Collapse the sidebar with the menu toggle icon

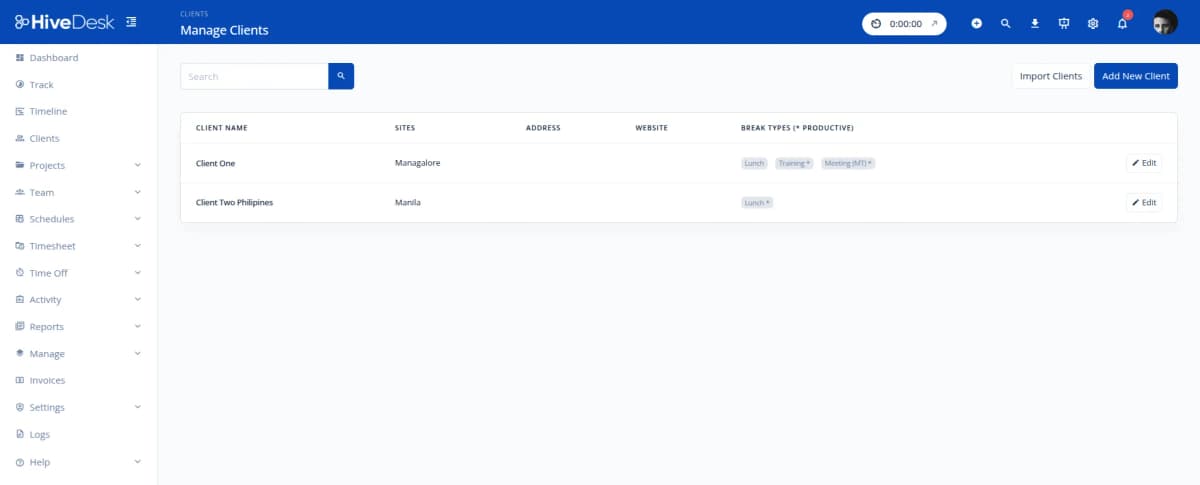point(132,22)
